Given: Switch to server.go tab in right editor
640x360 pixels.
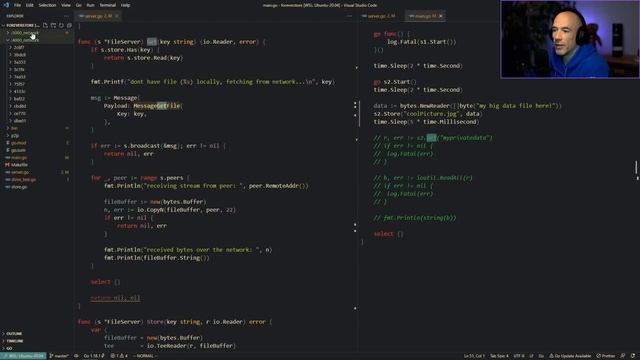Looking at the screenshot, I should 381,16.
